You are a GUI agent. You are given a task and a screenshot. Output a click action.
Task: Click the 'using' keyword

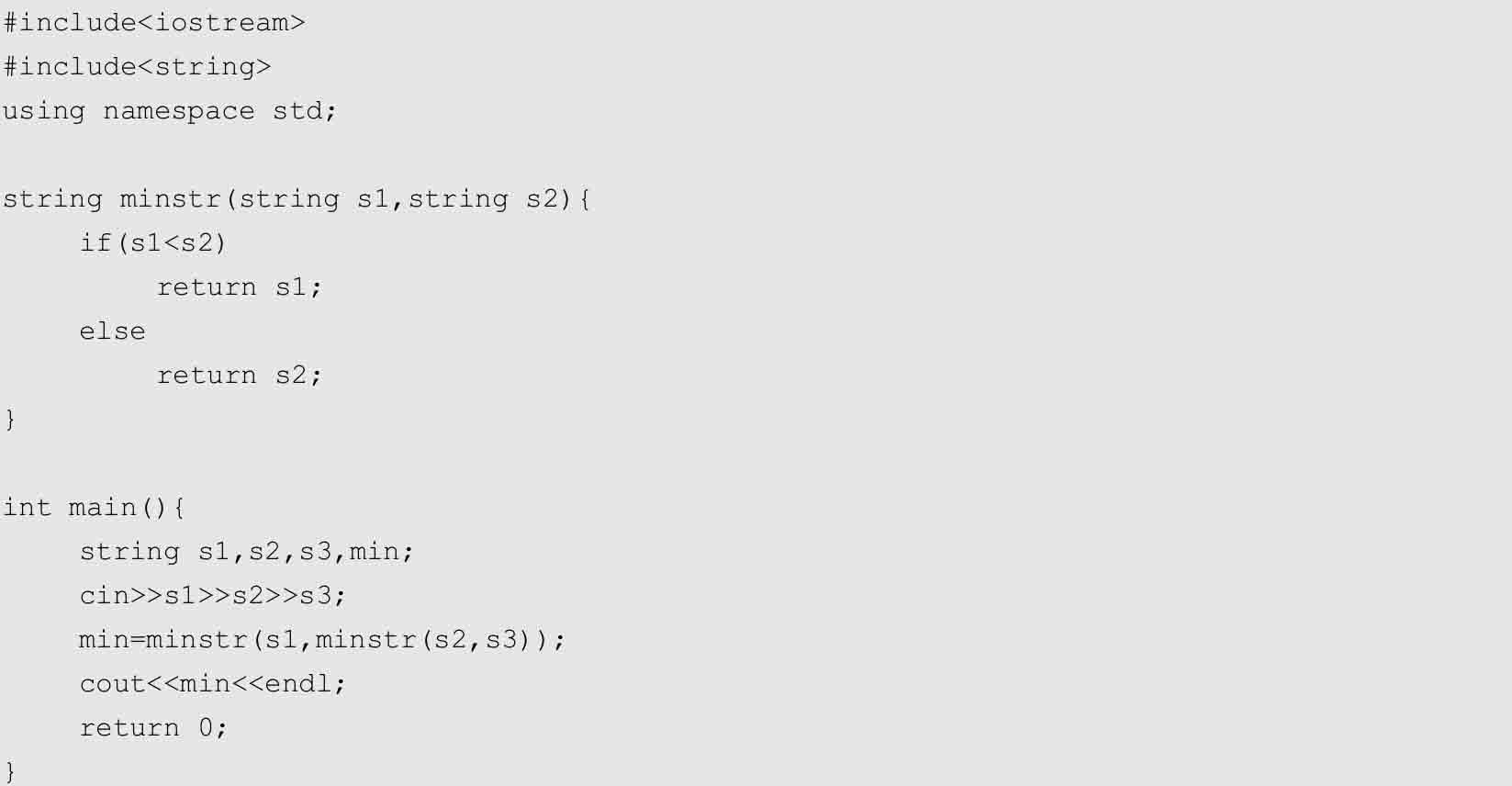click(44, 111)
